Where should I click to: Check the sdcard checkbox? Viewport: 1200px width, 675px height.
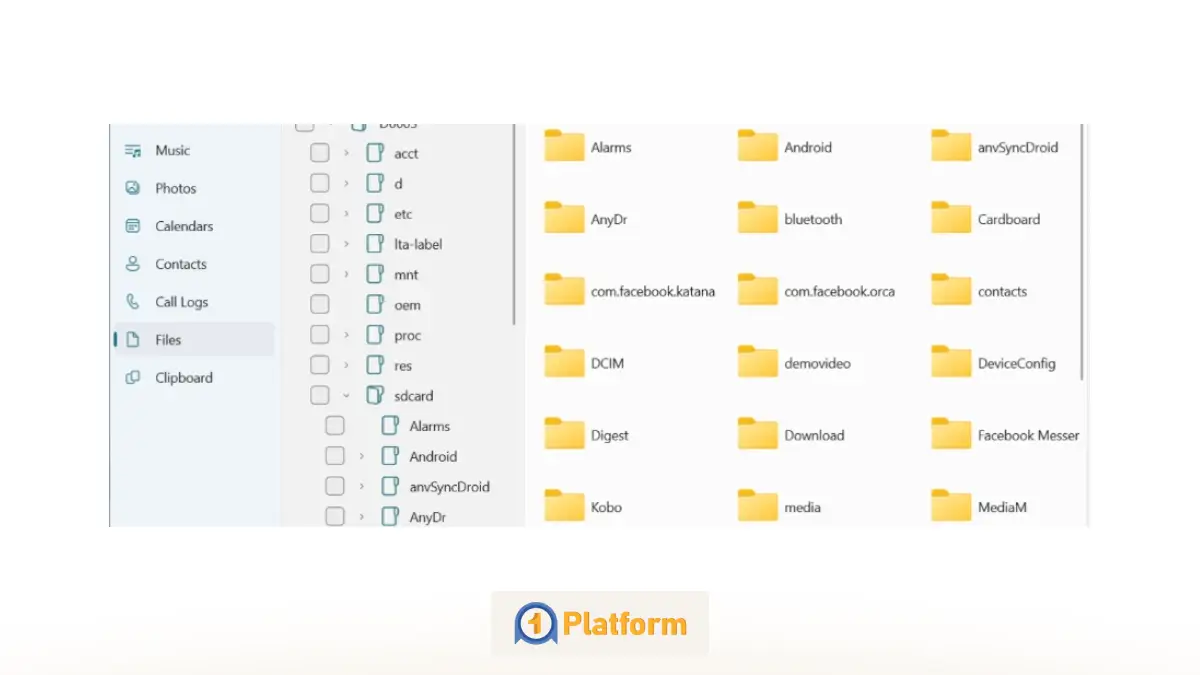point(319,395)
